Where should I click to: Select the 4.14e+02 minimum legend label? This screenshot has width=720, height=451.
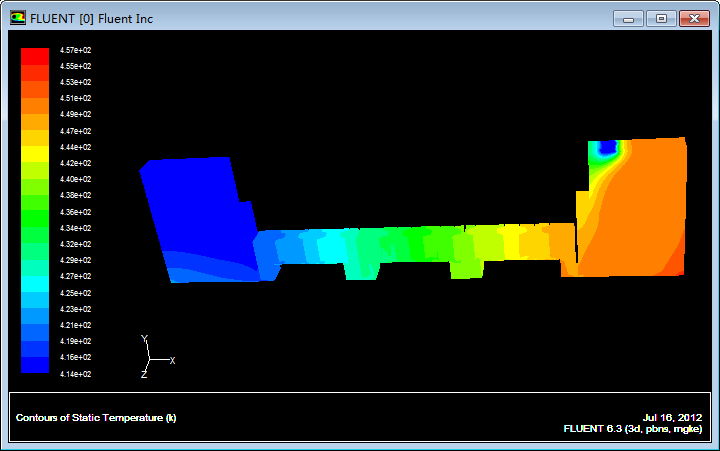point(76,374)
